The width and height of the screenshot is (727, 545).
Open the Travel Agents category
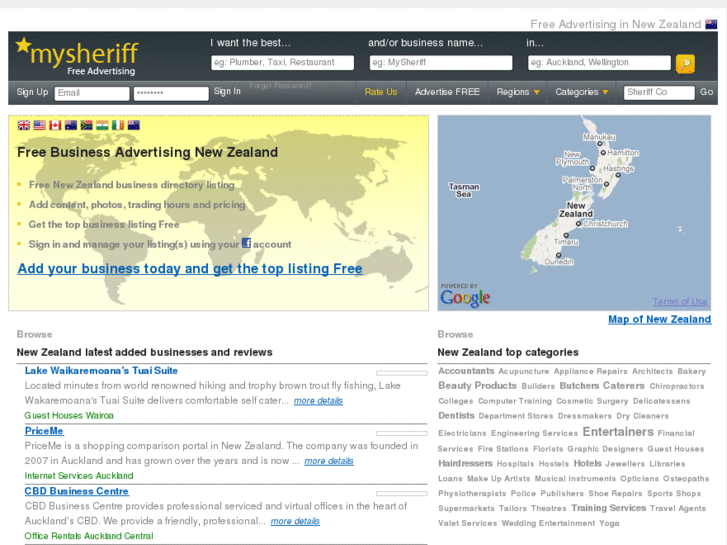tap(677, 508)
